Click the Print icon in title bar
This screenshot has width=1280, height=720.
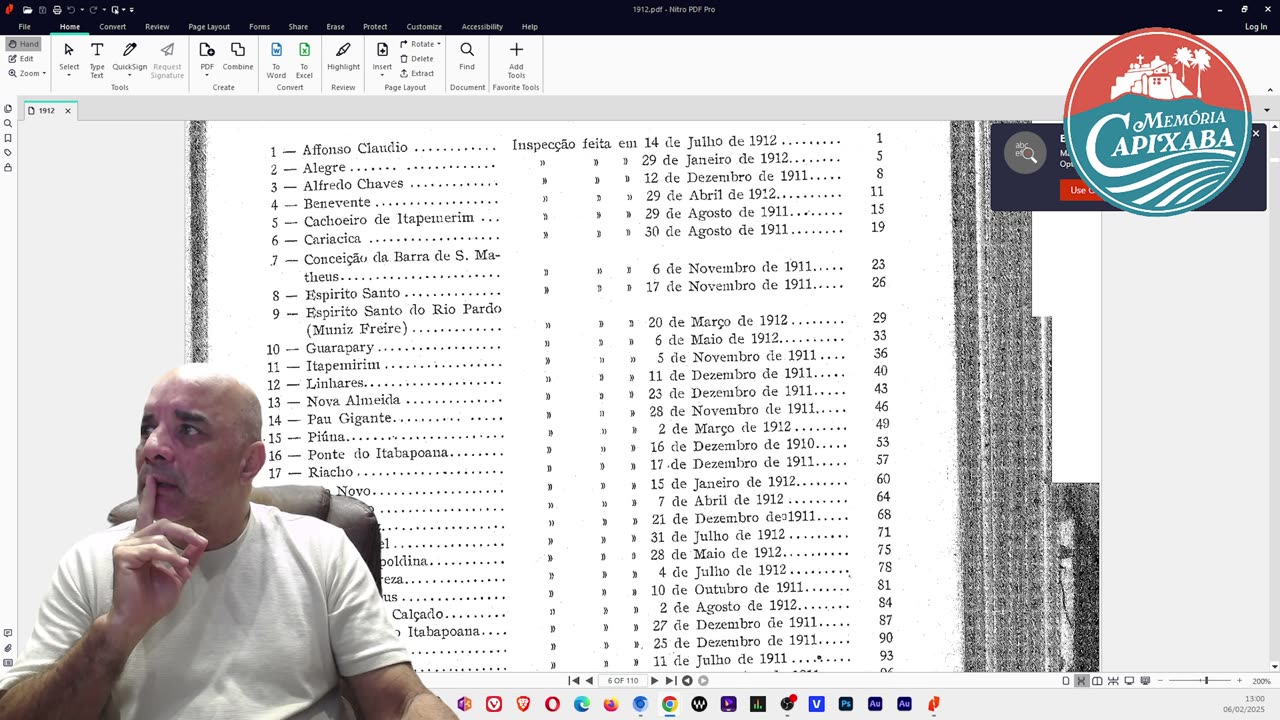pyautogui.click(x=56, y=10)
